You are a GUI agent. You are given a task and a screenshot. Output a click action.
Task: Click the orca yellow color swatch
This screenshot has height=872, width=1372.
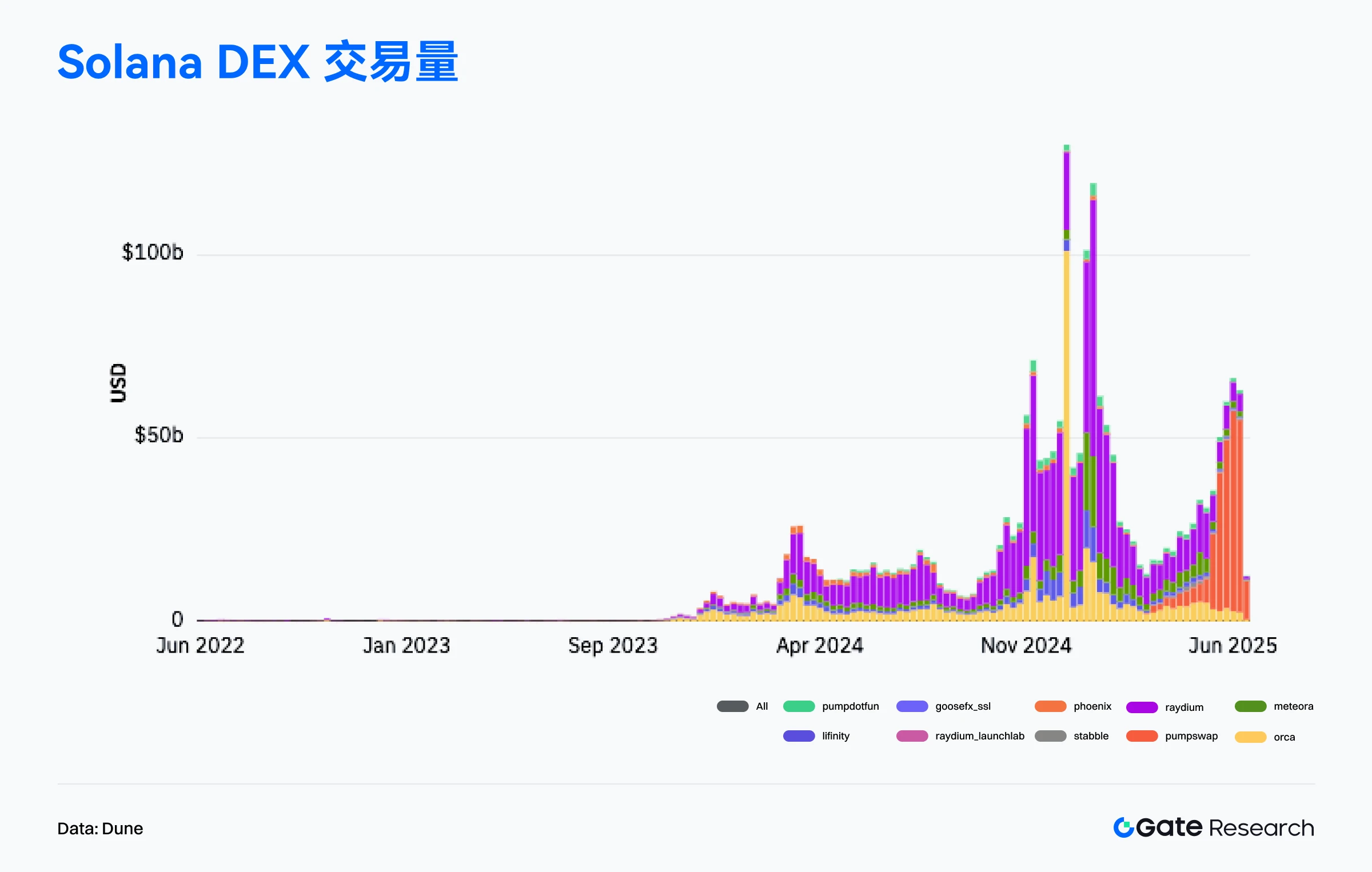pyautogui.click(x=1250, y=737)
